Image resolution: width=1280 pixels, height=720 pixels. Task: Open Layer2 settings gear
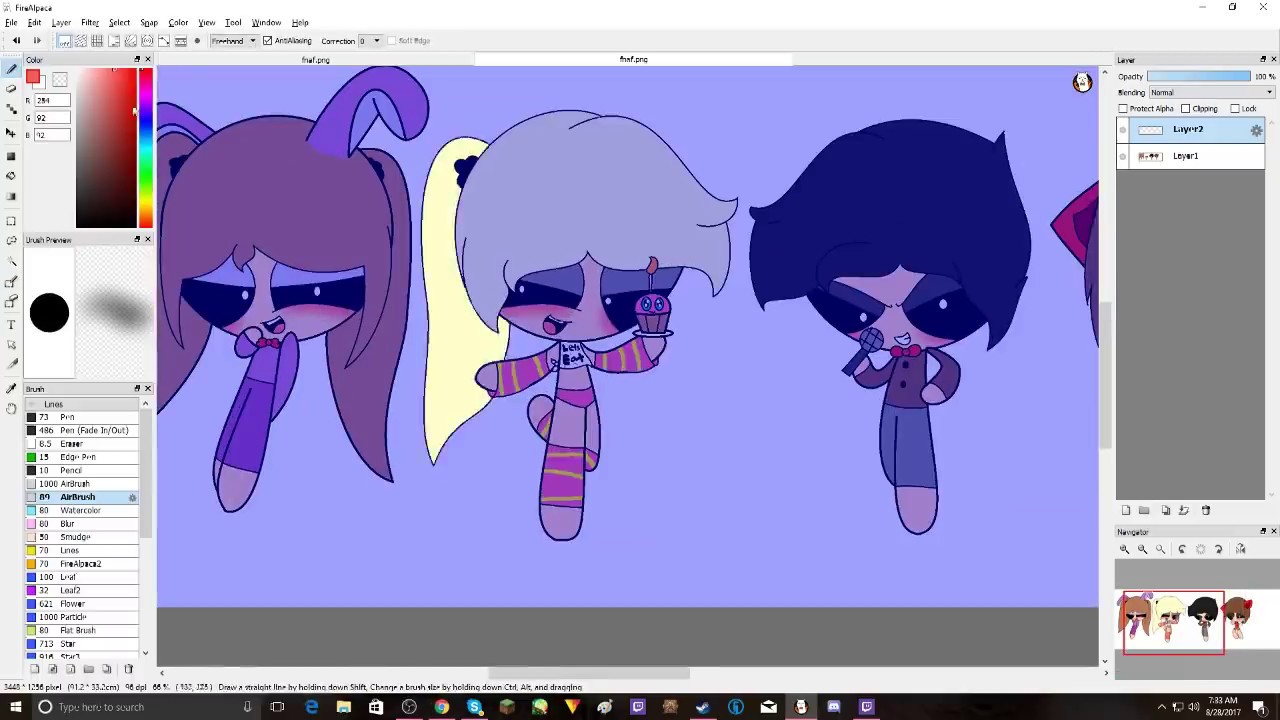click(x=1256, y=130)
